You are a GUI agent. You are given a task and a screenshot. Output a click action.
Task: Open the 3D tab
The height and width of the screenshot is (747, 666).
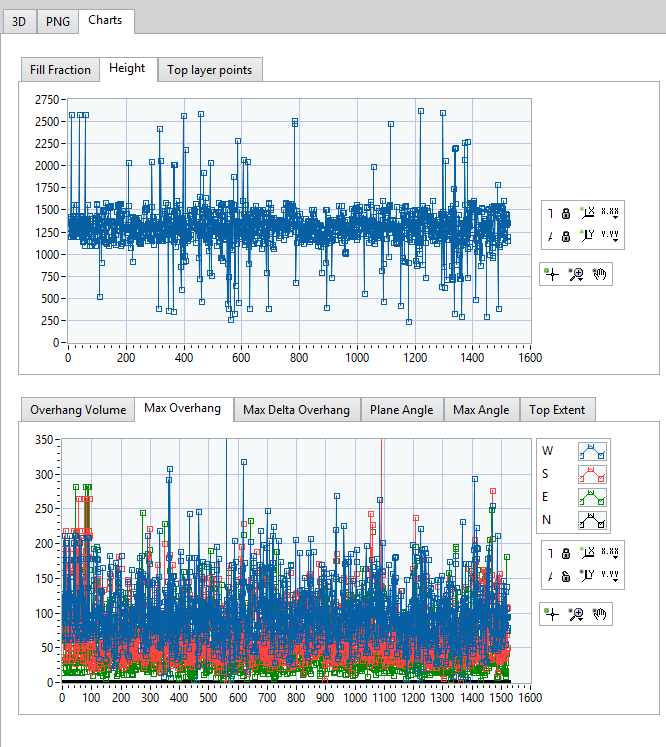click(19, 22)
